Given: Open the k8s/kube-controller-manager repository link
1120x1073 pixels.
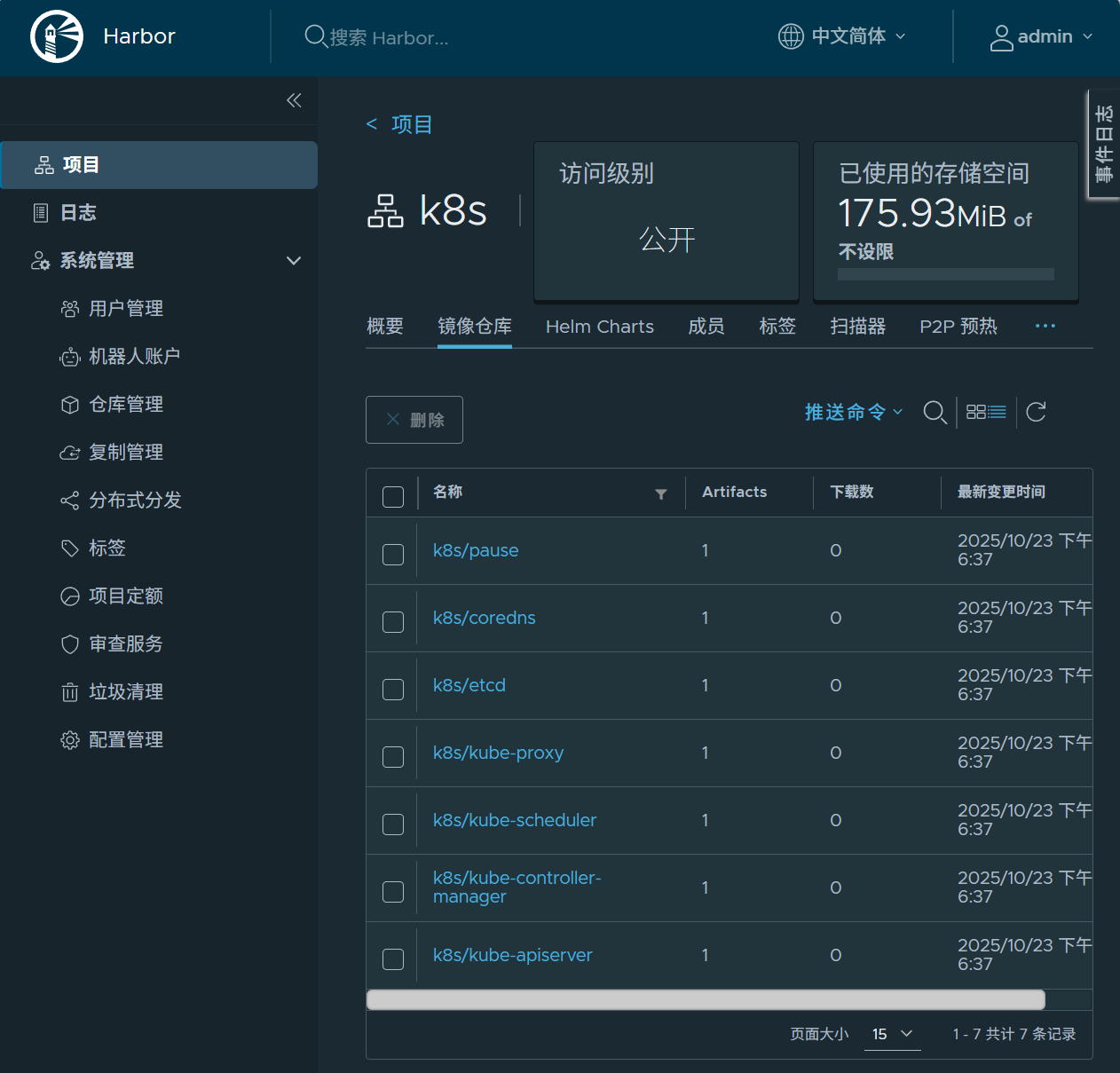Looking at the screenshot, I should (x=517, y=888).
